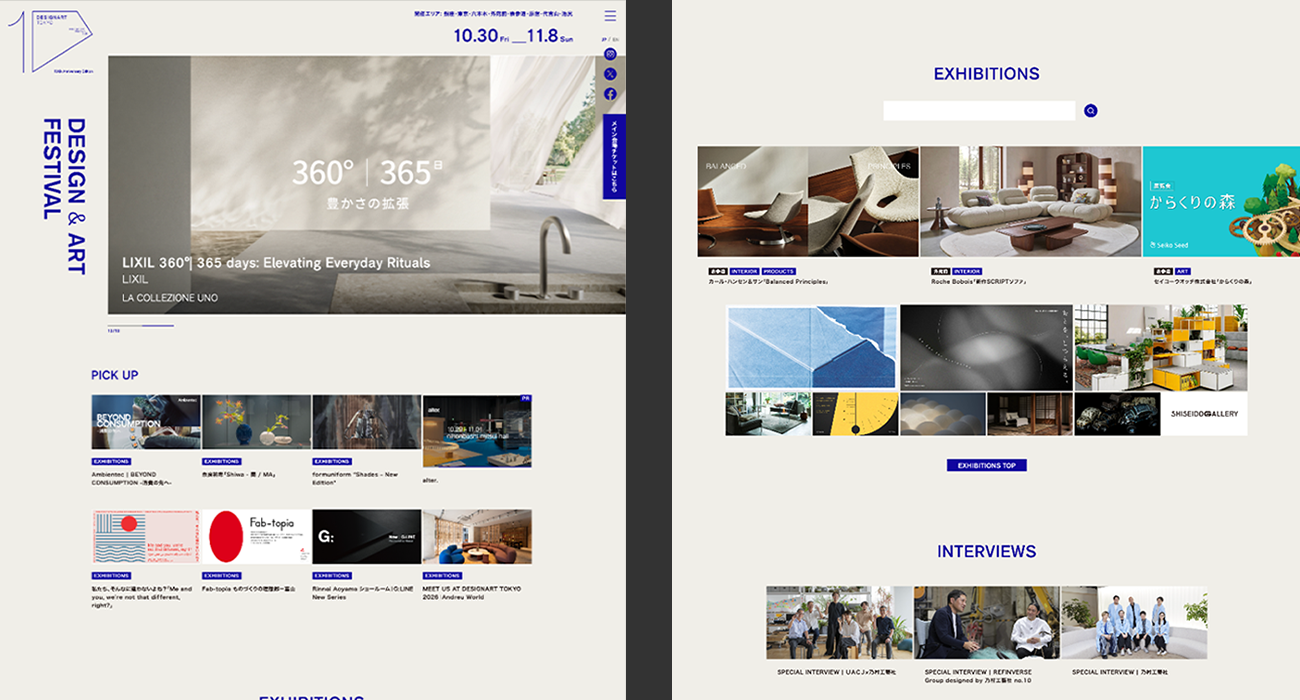Open the Fab-topia pick up card

pyautogui.click(x=256, y=537)
